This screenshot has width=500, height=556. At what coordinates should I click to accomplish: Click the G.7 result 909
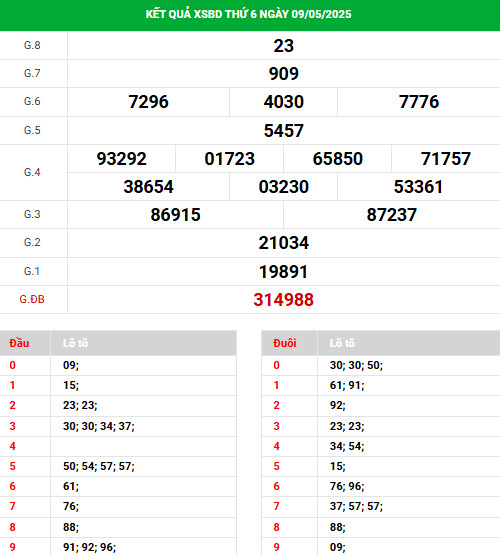tap(284, 74)
